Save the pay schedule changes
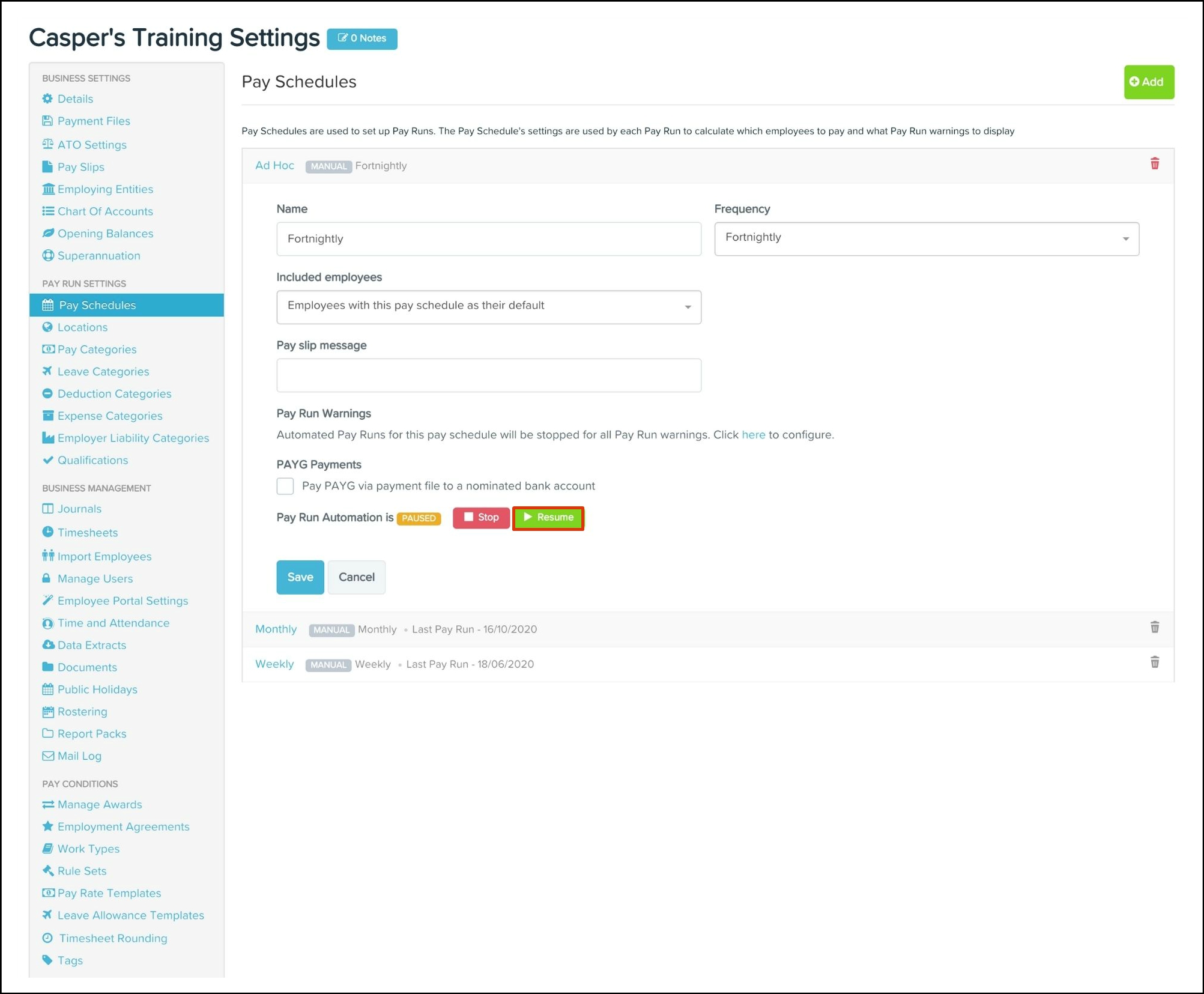 point(300,577)
